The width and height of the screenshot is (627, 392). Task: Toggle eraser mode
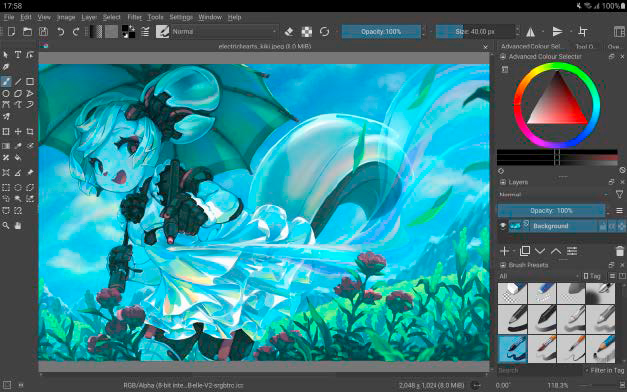coord(289,32)
